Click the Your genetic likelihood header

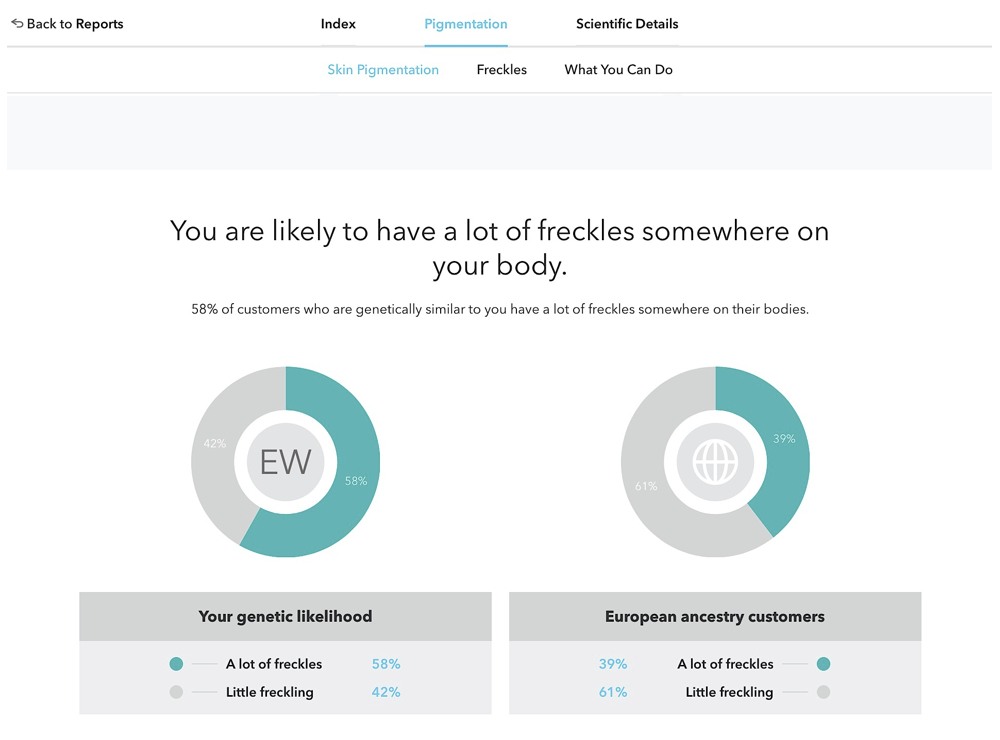coord(285,616)
